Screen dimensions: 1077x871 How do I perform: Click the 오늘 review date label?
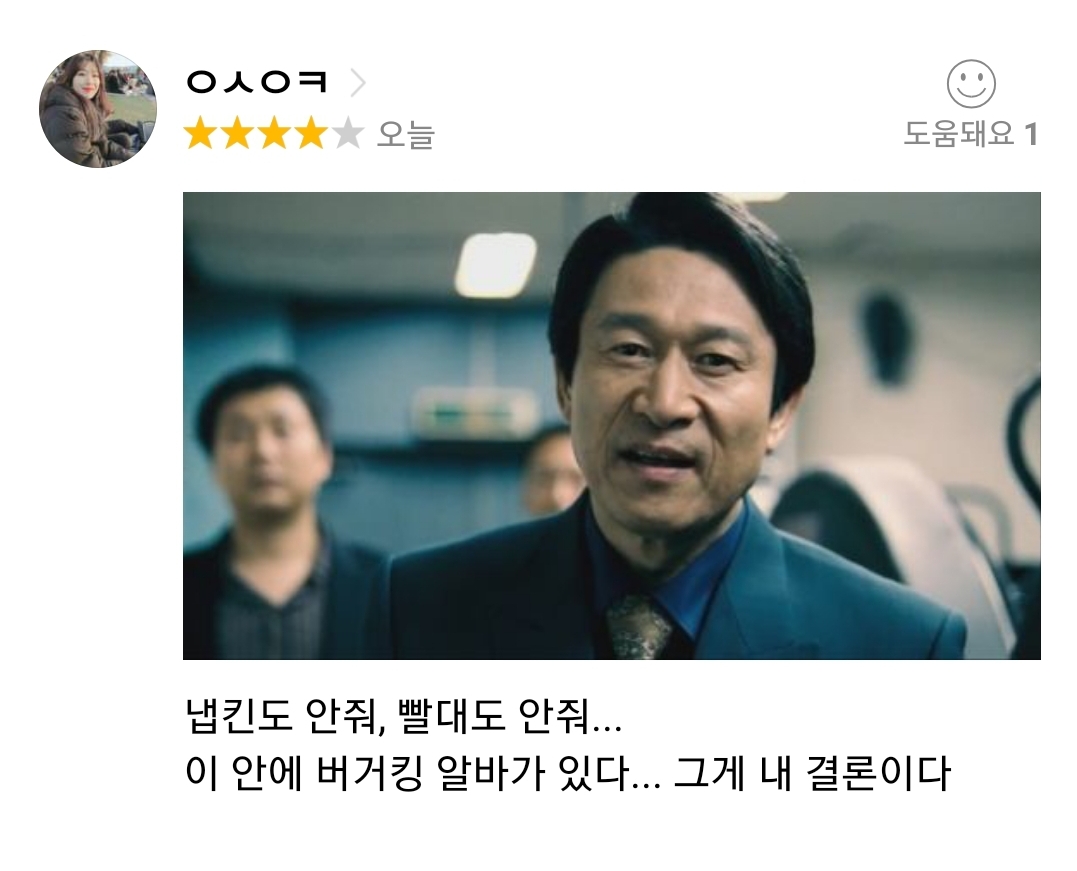tap(405, 134)
